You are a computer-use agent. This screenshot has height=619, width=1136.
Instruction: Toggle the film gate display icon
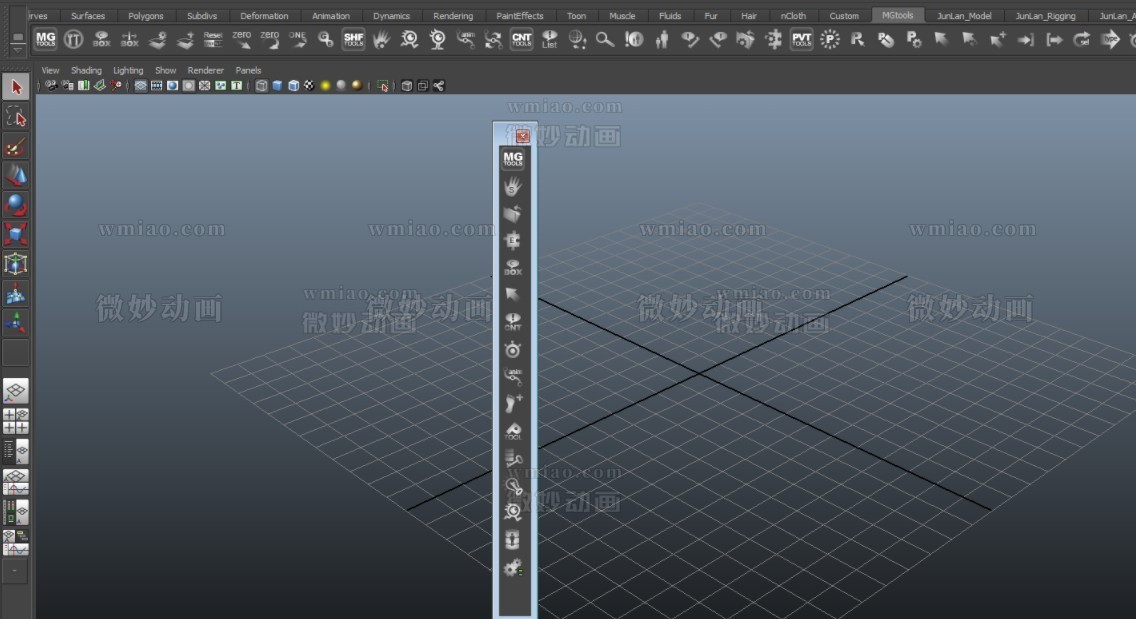pyautogui.click(x=157, y=85)
